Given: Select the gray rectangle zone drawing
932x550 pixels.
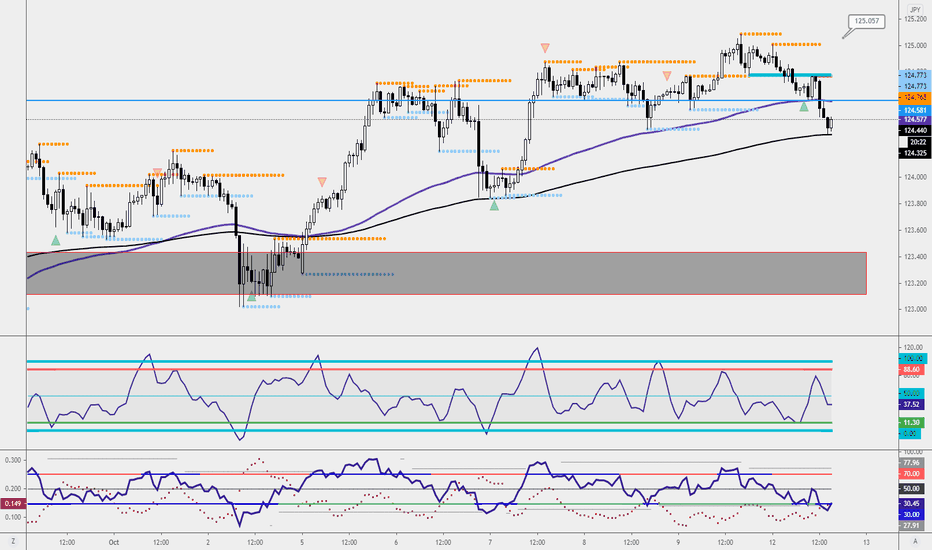Looking at the screenshot, I should (446, 273).
